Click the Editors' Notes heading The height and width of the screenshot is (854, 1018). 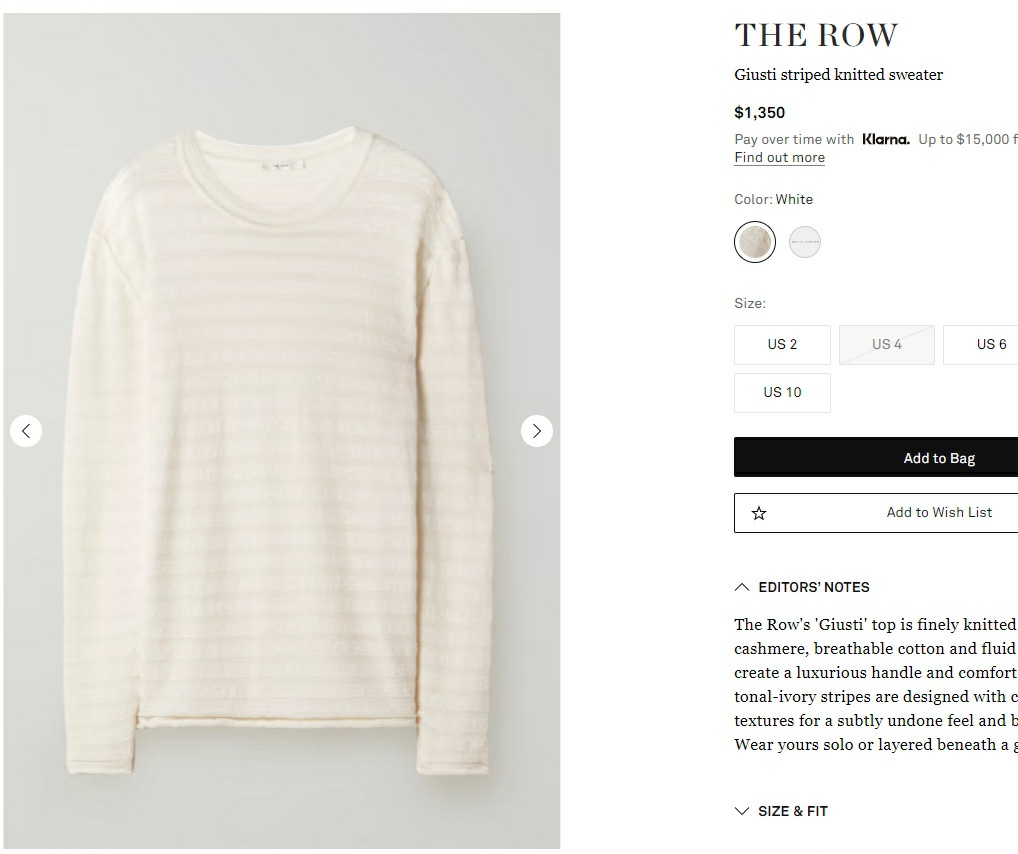[x=814, y=587]
